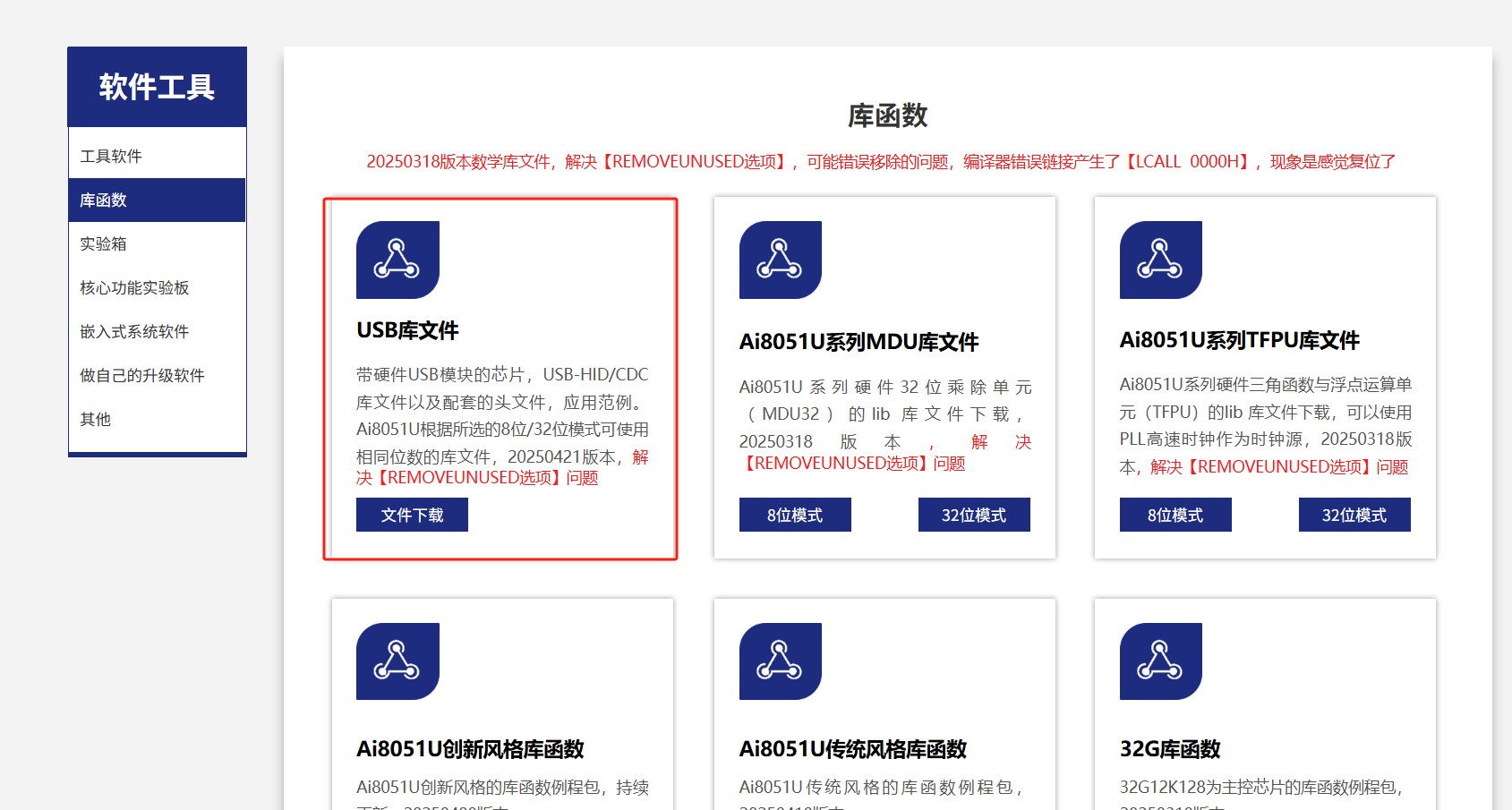The width and height of the screenshot is (1512, 810).
Task: Click the USB库文件 title heading
Action: point(407,330)
